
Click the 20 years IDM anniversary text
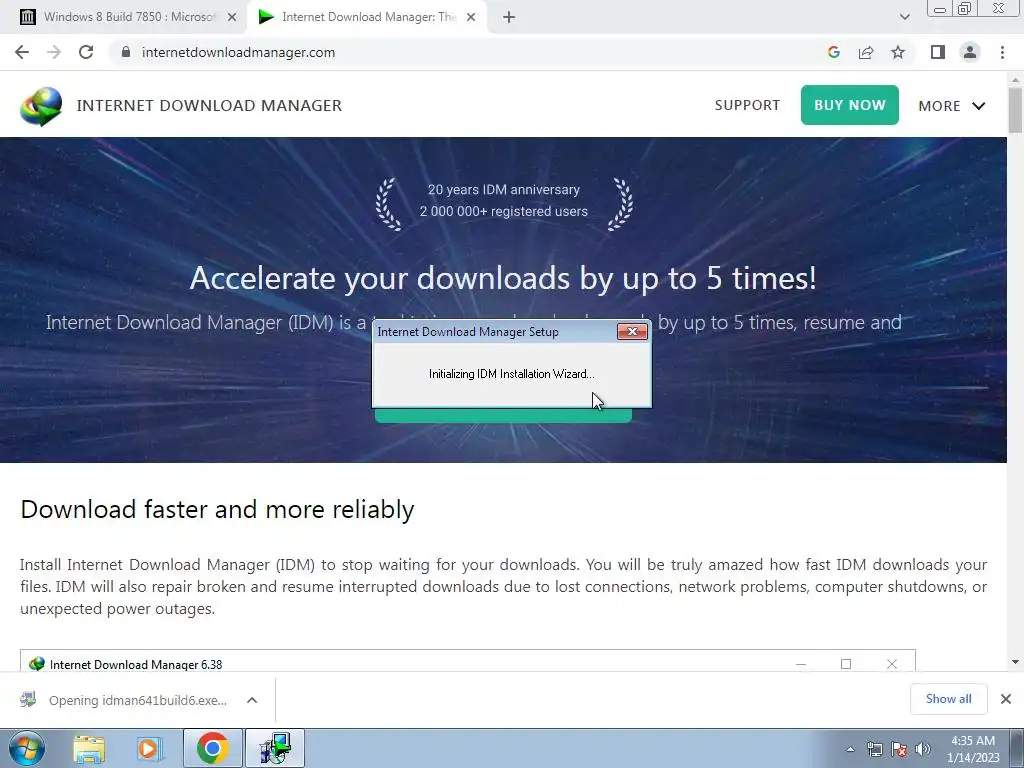tap(504, 189)
